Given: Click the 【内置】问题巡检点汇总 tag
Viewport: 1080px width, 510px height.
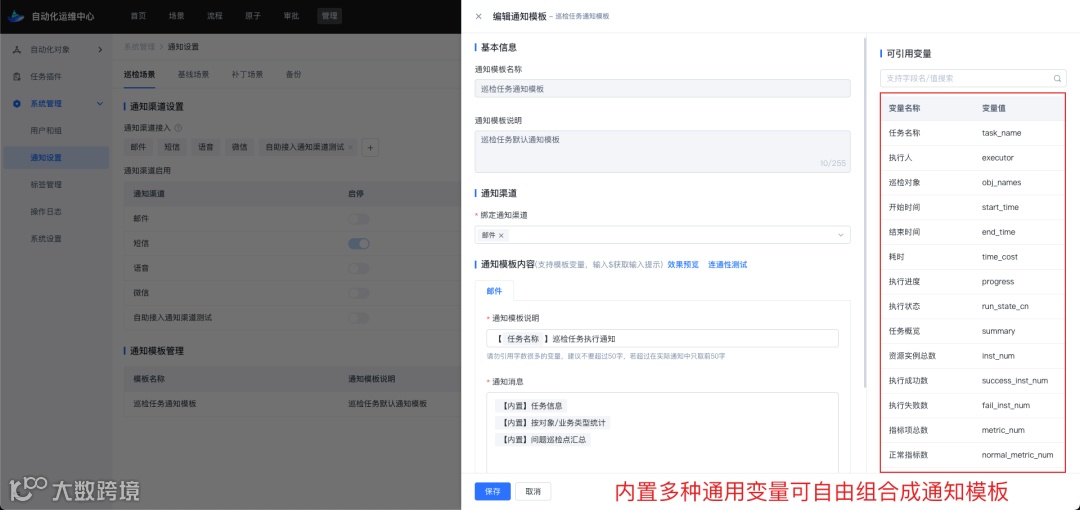Looking at the screenshot, I should pos(543,439).
